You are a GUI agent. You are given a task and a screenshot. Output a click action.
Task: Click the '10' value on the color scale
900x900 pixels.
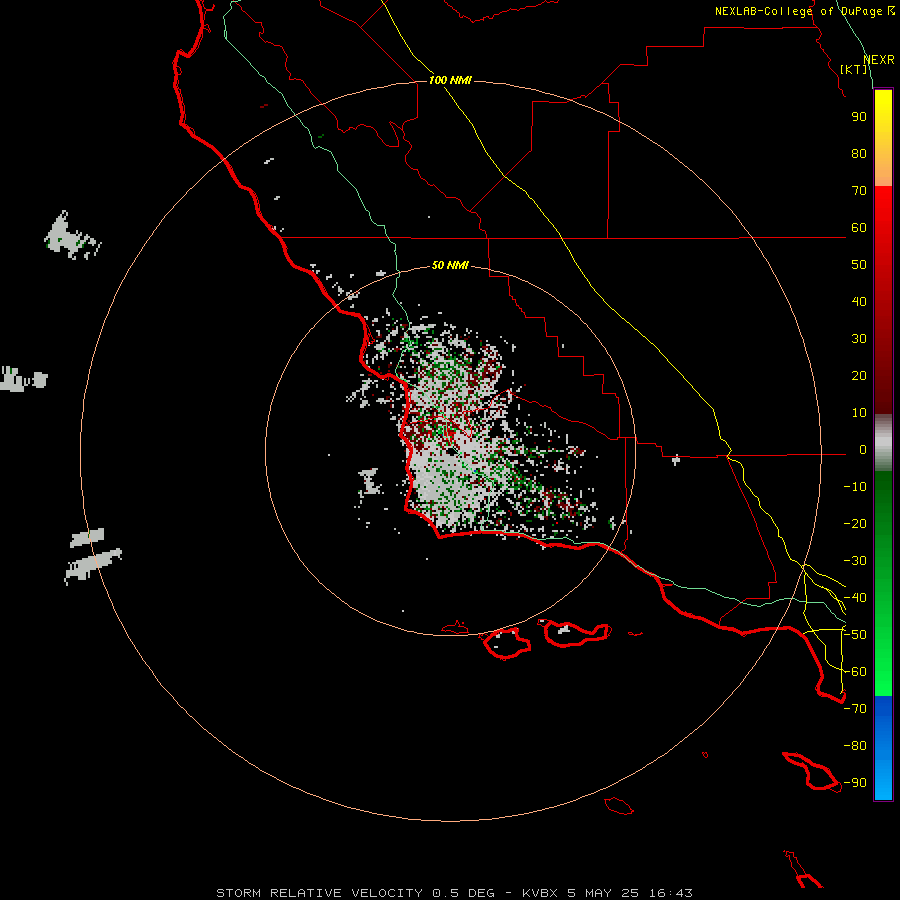pyautogui.click(x=859, y=413)
